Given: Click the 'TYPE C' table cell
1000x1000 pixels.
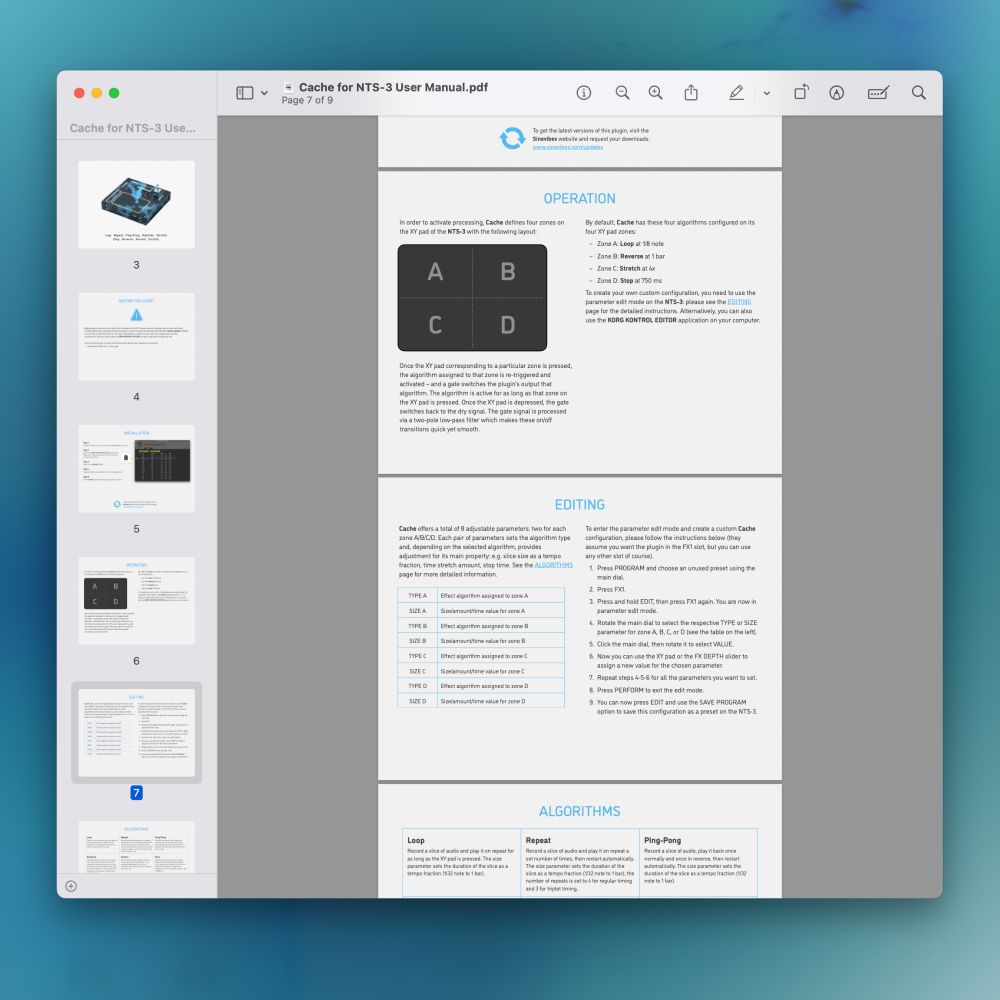Looking at the screenshot, I should pyautogui.click(x=417, y=656).
